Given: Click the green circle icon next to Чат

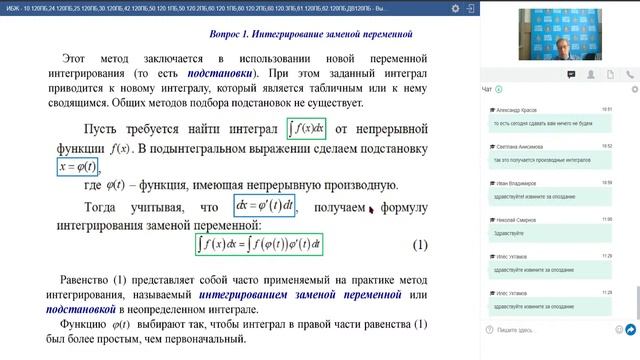Looking at the screenshot, I should click(x=499, y=89).
